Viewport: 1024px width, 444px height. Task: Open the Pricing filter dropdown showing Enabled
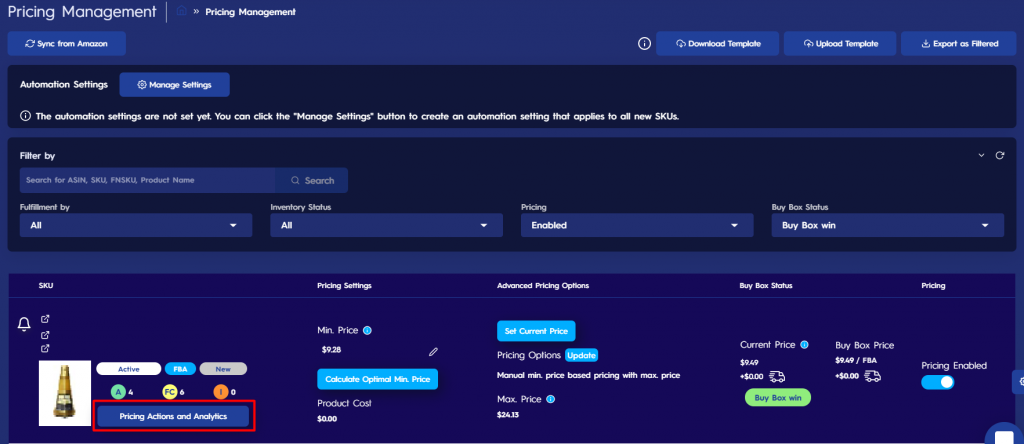click(x=637, y=225)
